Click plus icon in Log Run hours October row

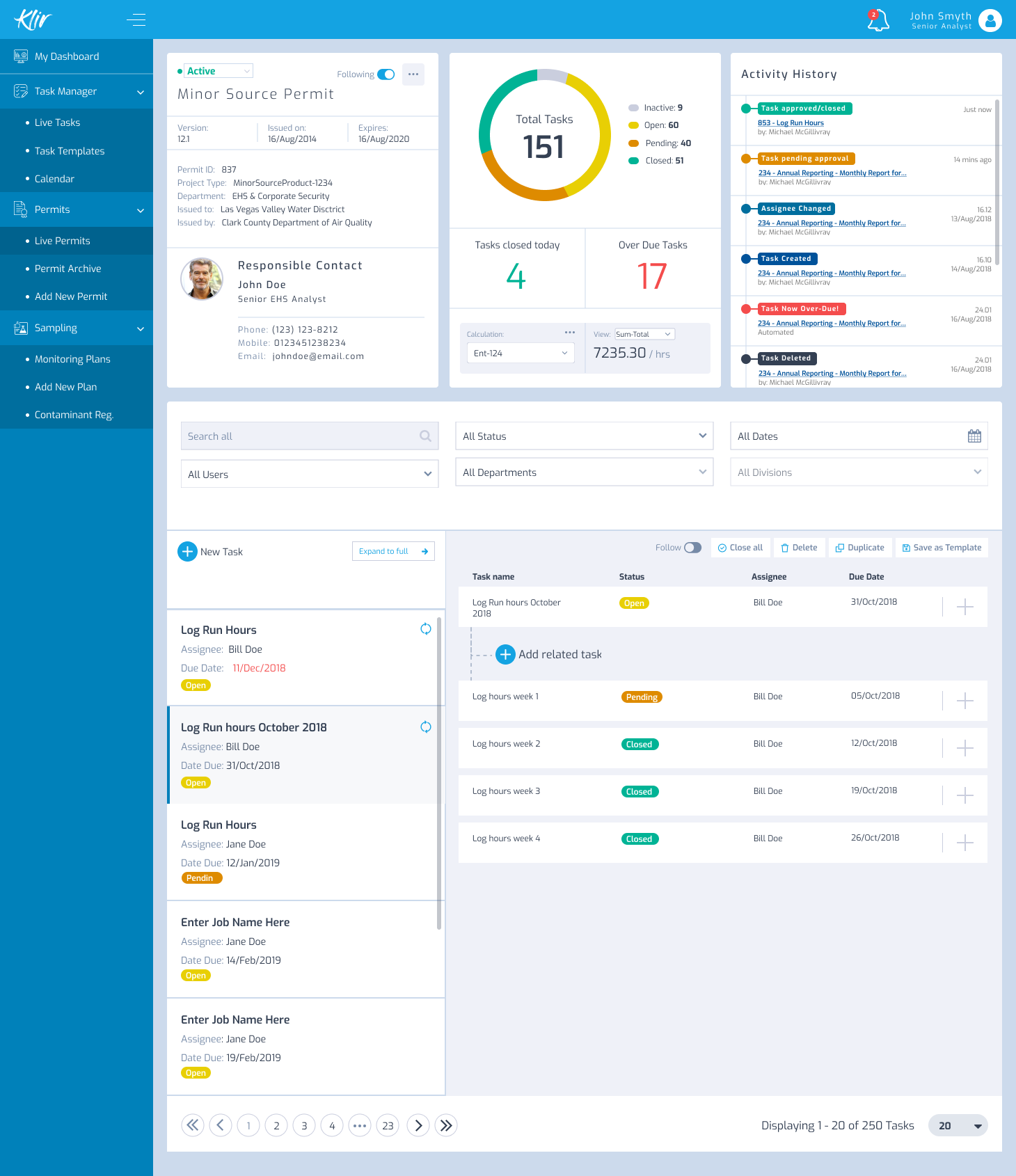coord(965,607)
